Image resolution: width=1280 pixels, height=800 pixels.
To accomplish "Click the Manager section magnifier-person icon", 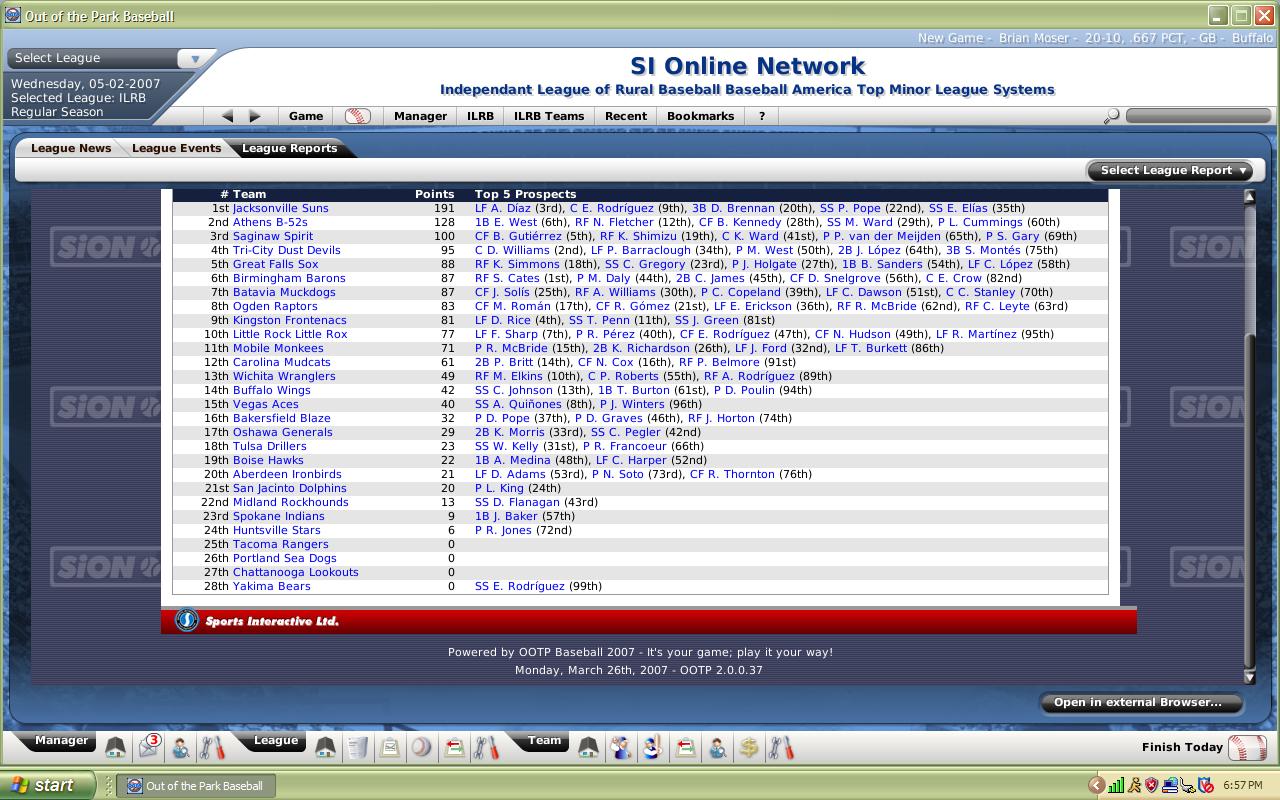I will click(181, 747).
